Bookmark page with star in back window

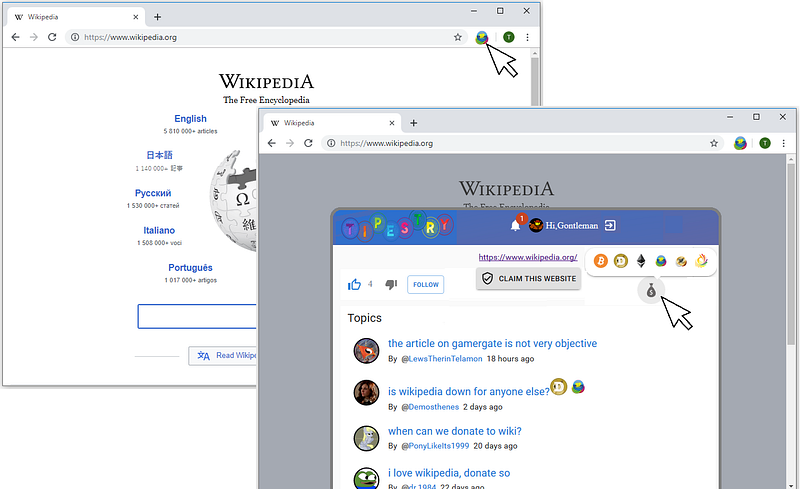(458, 37)
